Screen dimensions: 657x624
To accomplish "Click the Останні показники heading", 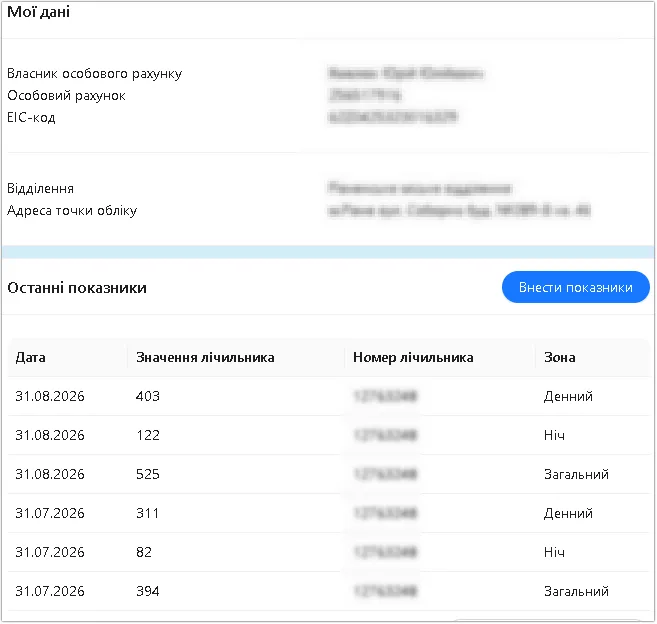I will pyautogui.click(x=77, y=288).
